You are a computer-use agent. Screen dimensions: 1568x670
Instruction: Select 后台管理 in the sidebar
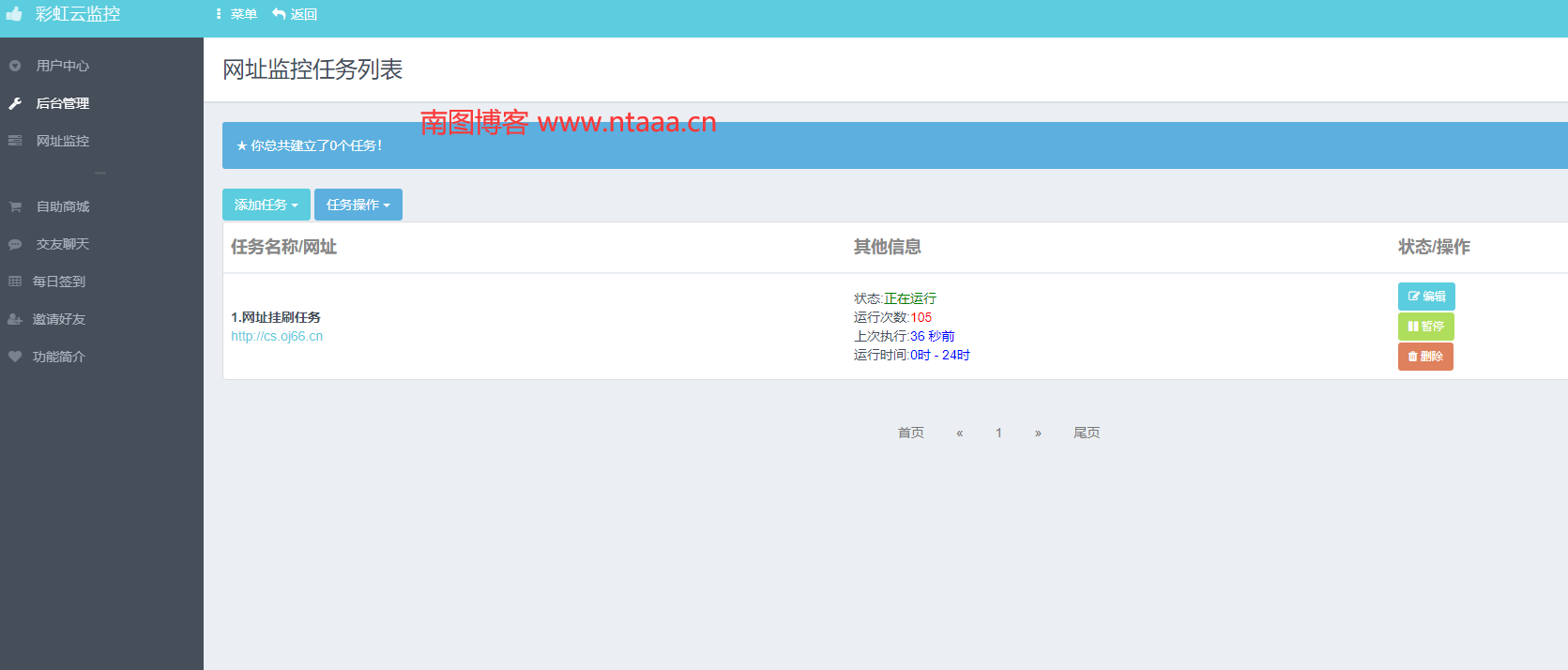(63, 103)
